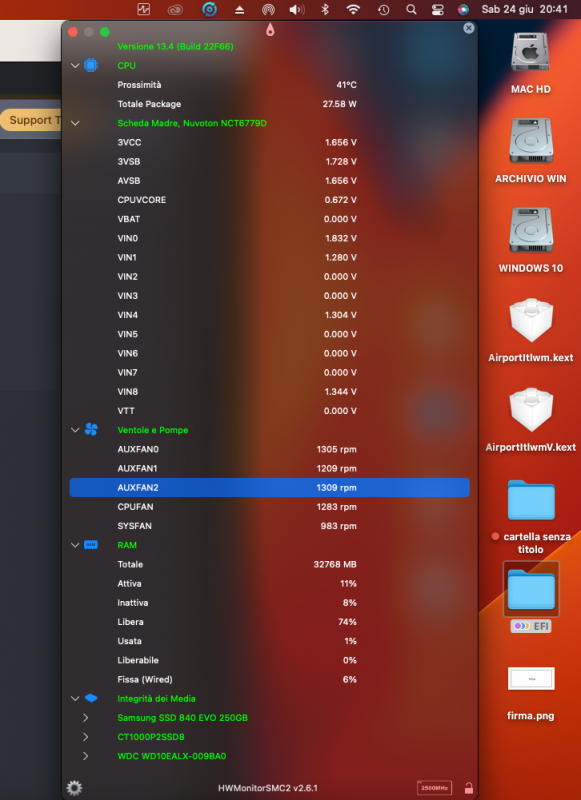Screen dimensions: 581x800
Task: Select the AUXFAN0 row
Action: click(x=269, y=449)
